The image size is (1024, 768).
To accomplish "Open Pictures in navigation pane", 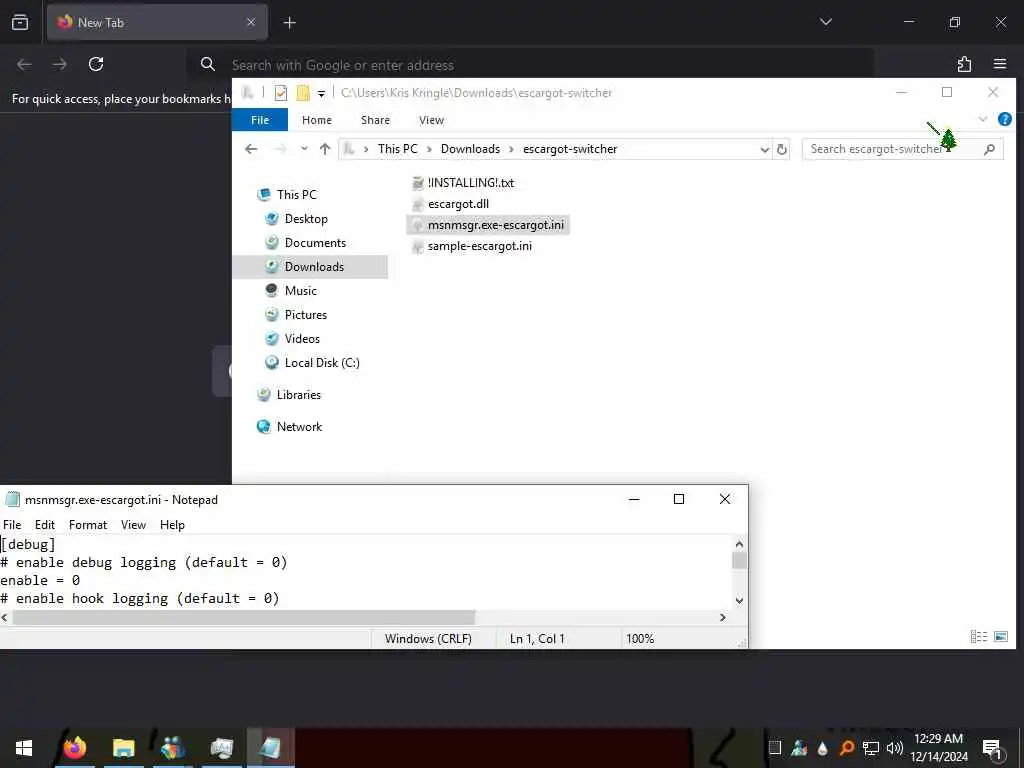I will click(306, 315).
